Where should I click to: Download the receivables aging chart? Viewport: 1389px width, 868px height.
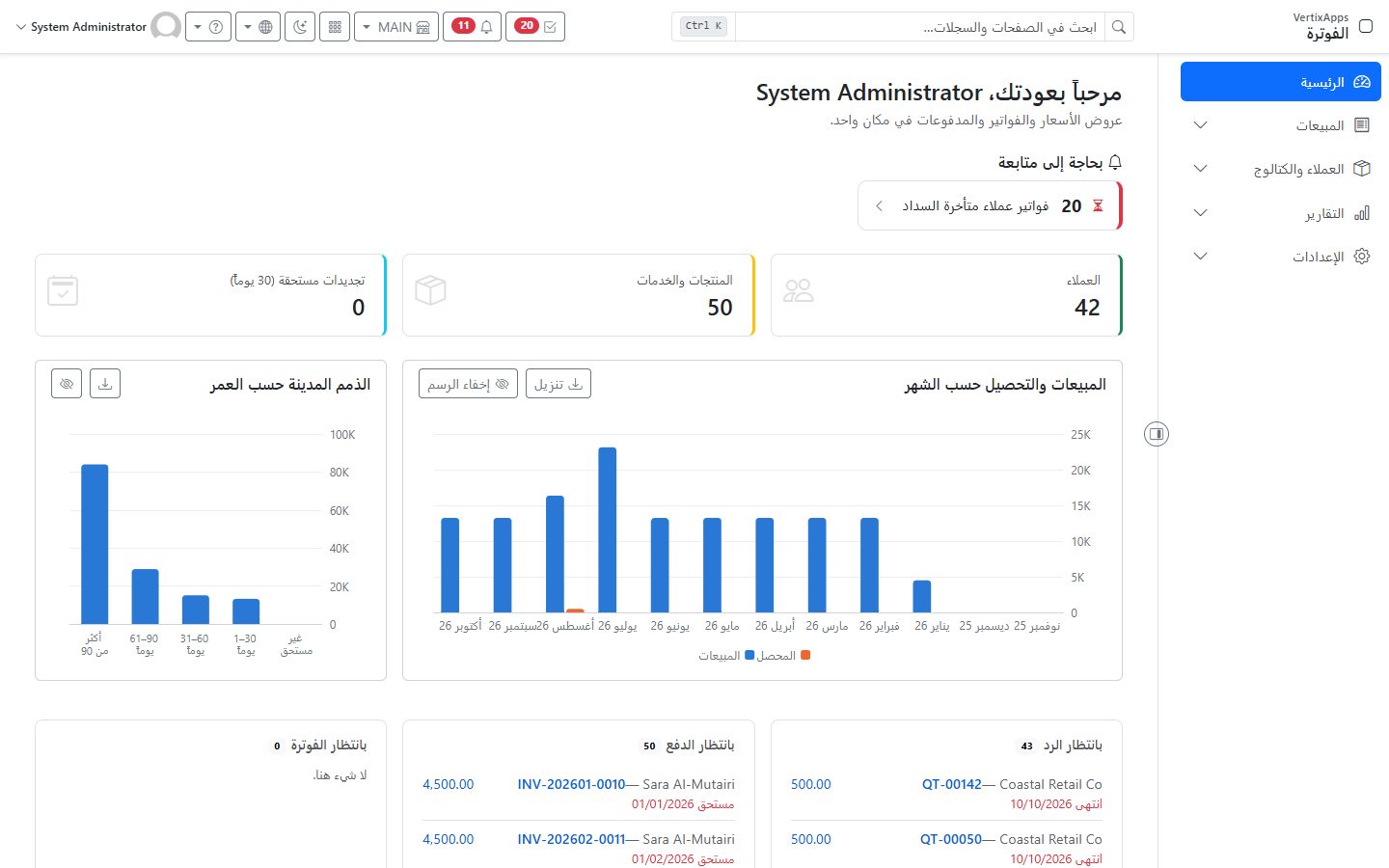pos(105,384)
